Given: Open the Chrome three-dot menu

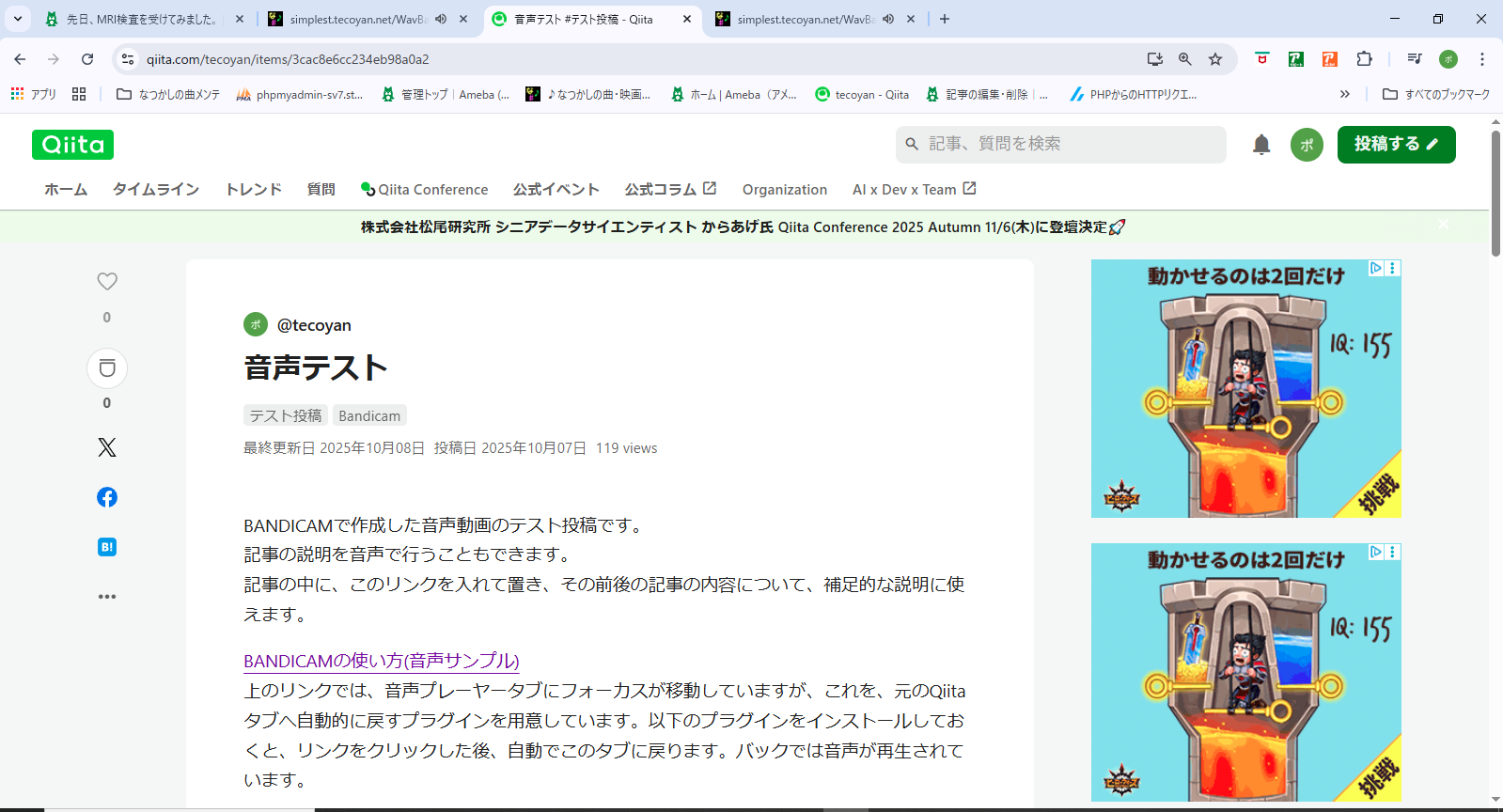Looking at the screenshot, I should (x=1482, y=59).
